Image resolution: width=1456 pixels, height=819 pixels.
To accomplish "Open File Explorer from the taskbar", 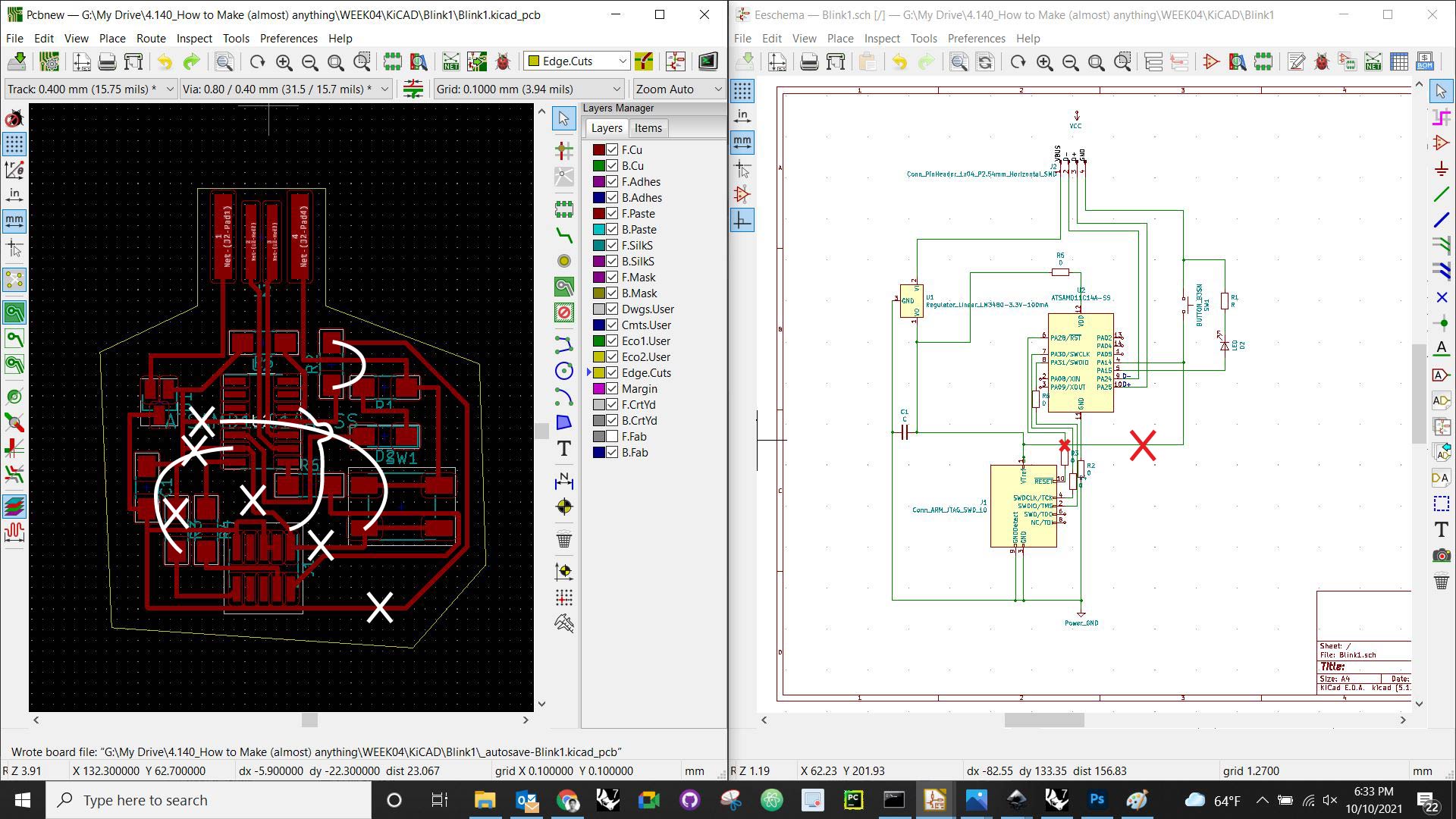I will [485, 800].
